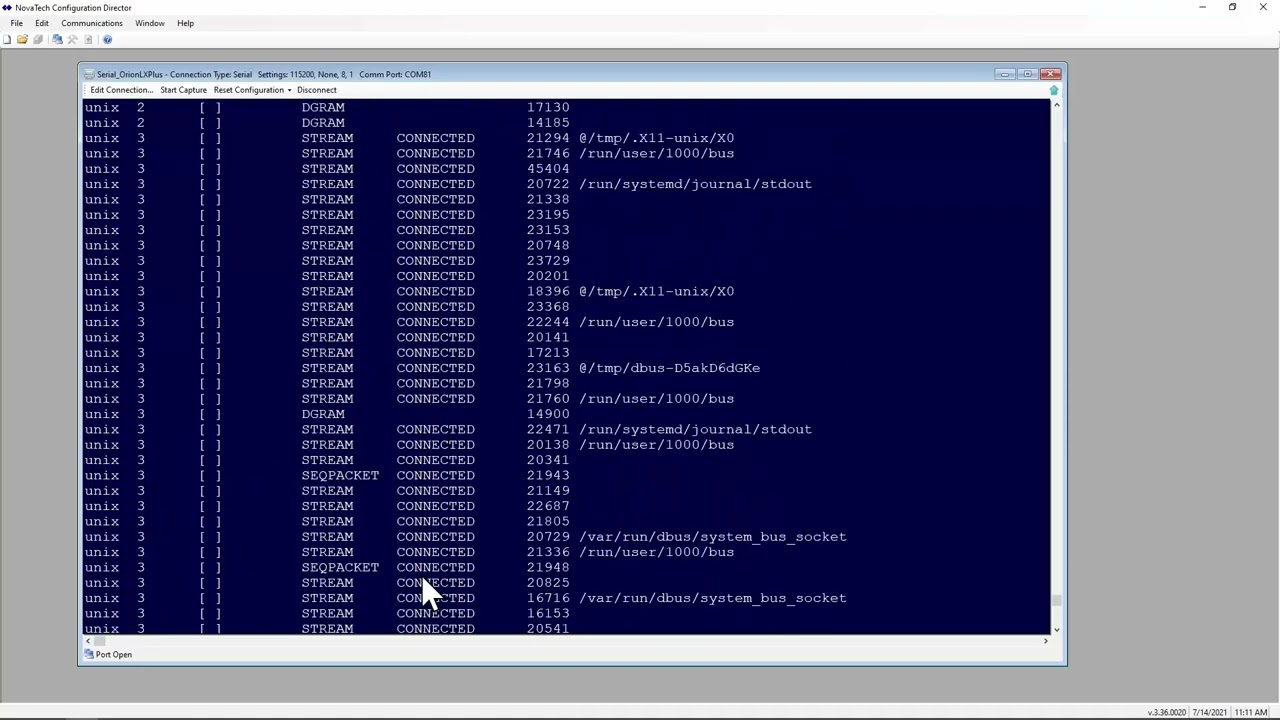Image resolution: width=1280 pixels, height=720 pixels.
Task: Click the terminal scrollbar up arrow
Action: coord(1056,105)
